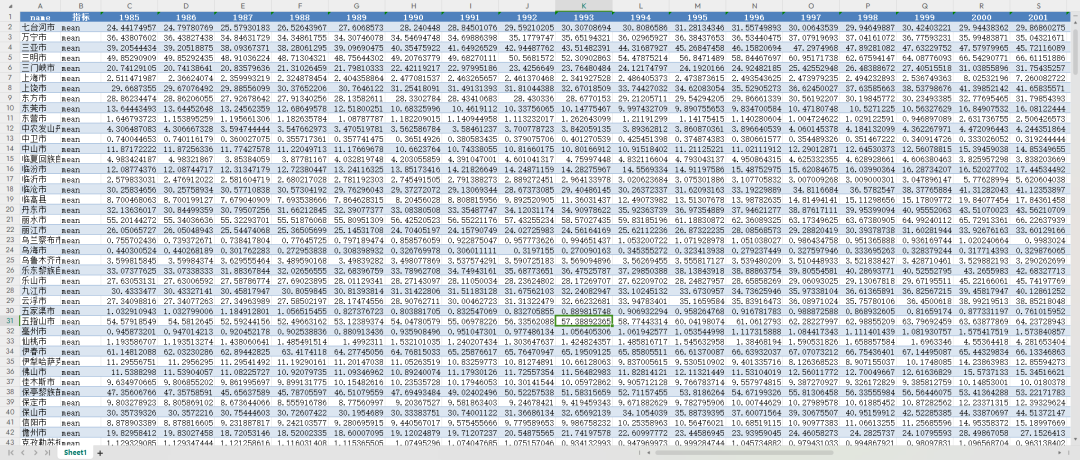Select the '佛山市' cell
Image resolution: width=1080 pixels, height=460 pixels.
pyautogui.click(x=40, y=370)
